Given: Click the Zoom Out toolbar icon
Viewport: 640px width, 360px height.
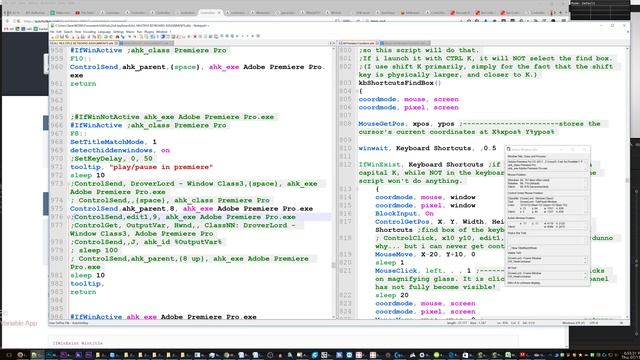Looking at the screenshot, I should tap(135, 36).
